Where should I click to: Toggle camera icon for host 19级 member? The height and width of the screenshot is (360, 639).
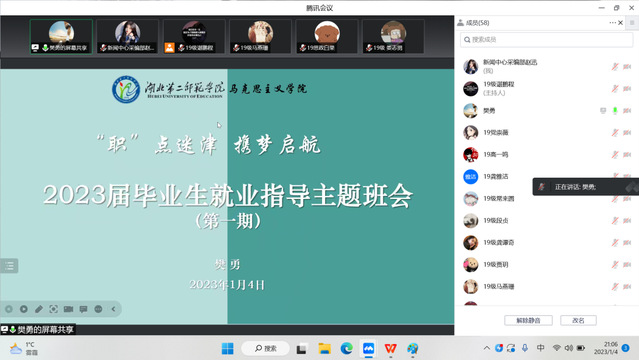coord(627,88)
